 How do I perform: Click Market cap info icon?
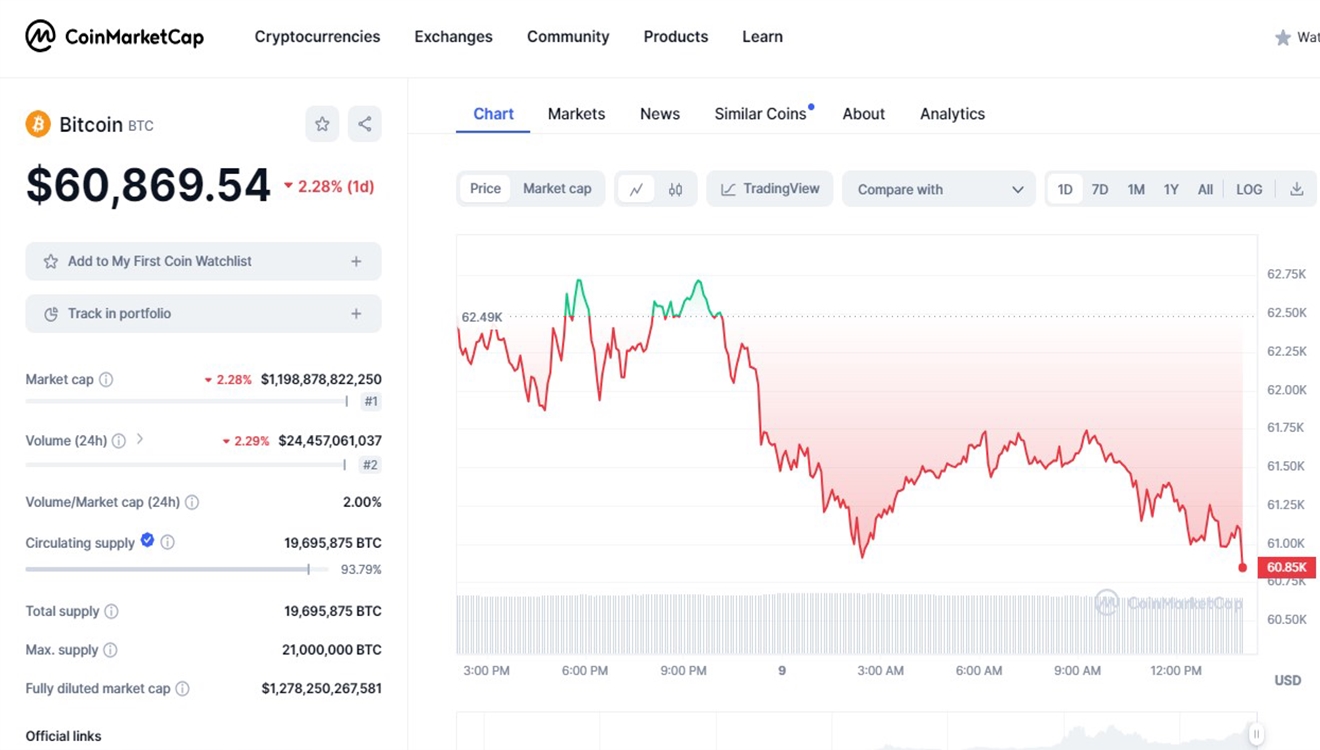[x=106, y=380]
